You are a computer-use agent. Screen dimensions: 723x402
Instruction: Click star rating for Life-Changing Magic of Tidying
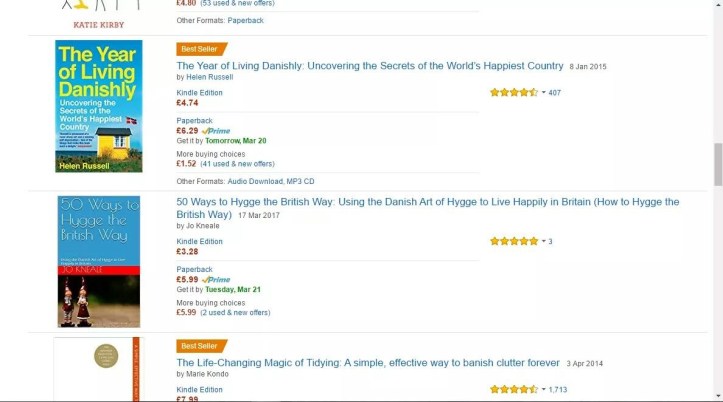click(x=513, y=389)
